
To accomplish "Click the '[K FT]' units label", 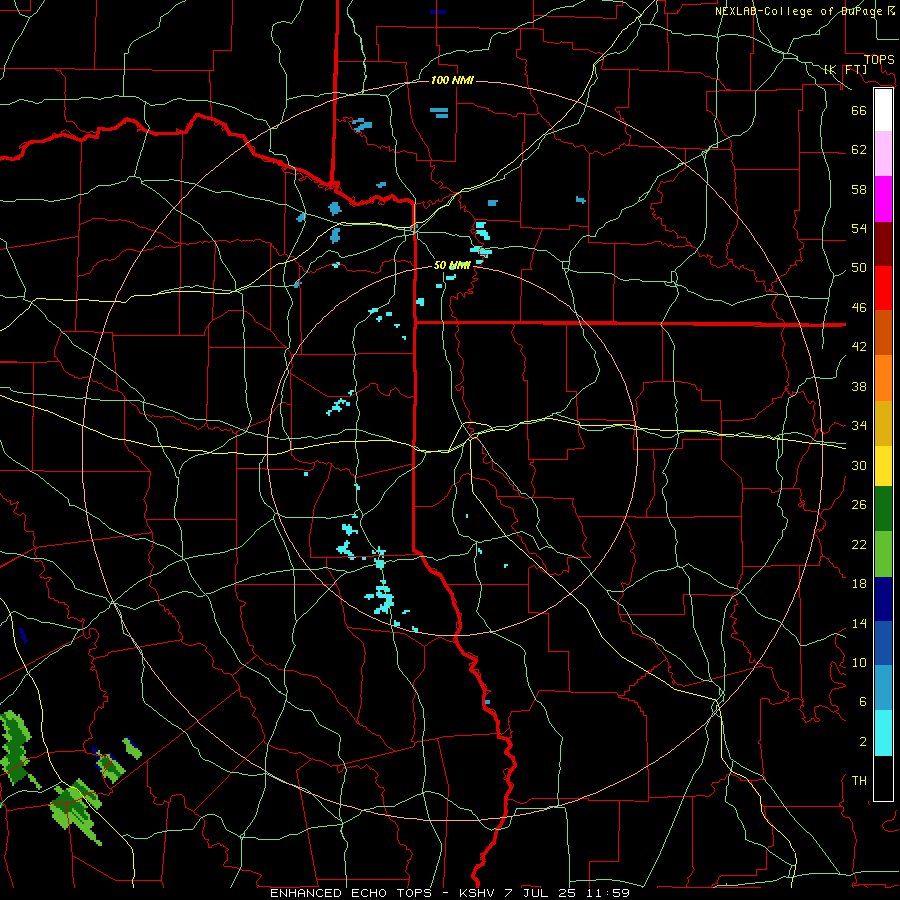I will [x=845, y=69].
